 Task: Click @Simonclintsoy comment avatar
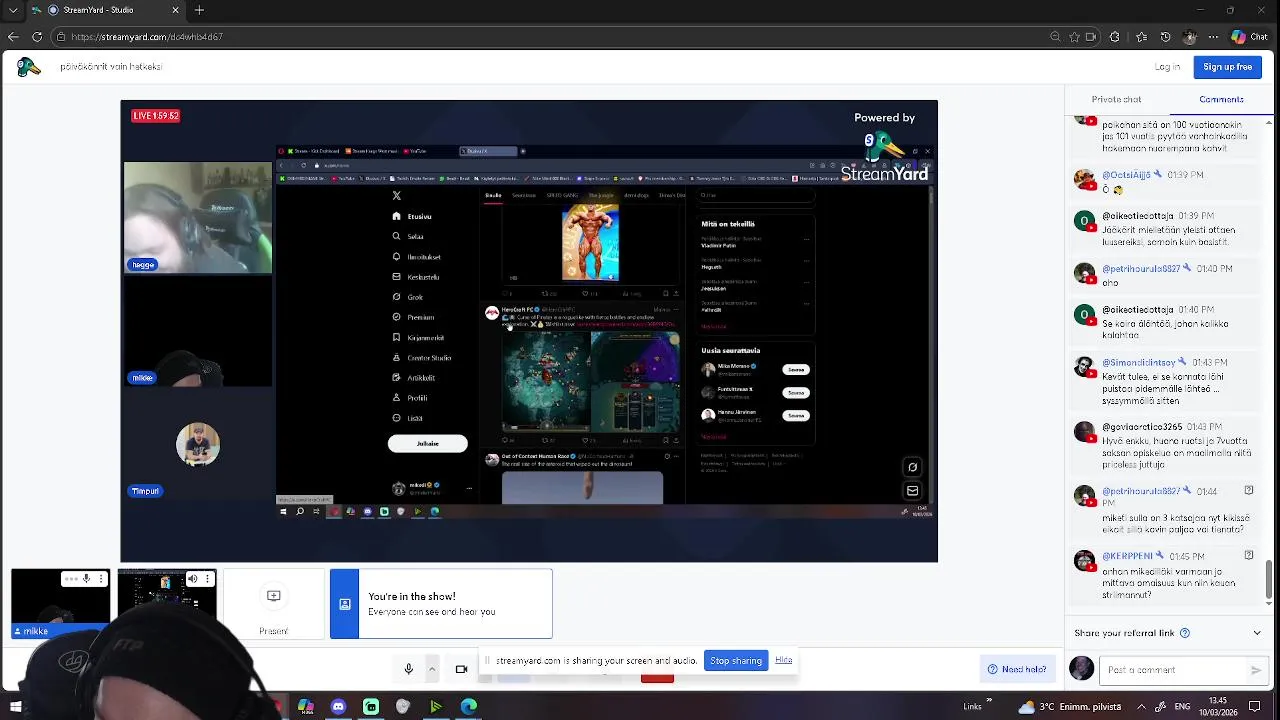(x=1084, y=366)
